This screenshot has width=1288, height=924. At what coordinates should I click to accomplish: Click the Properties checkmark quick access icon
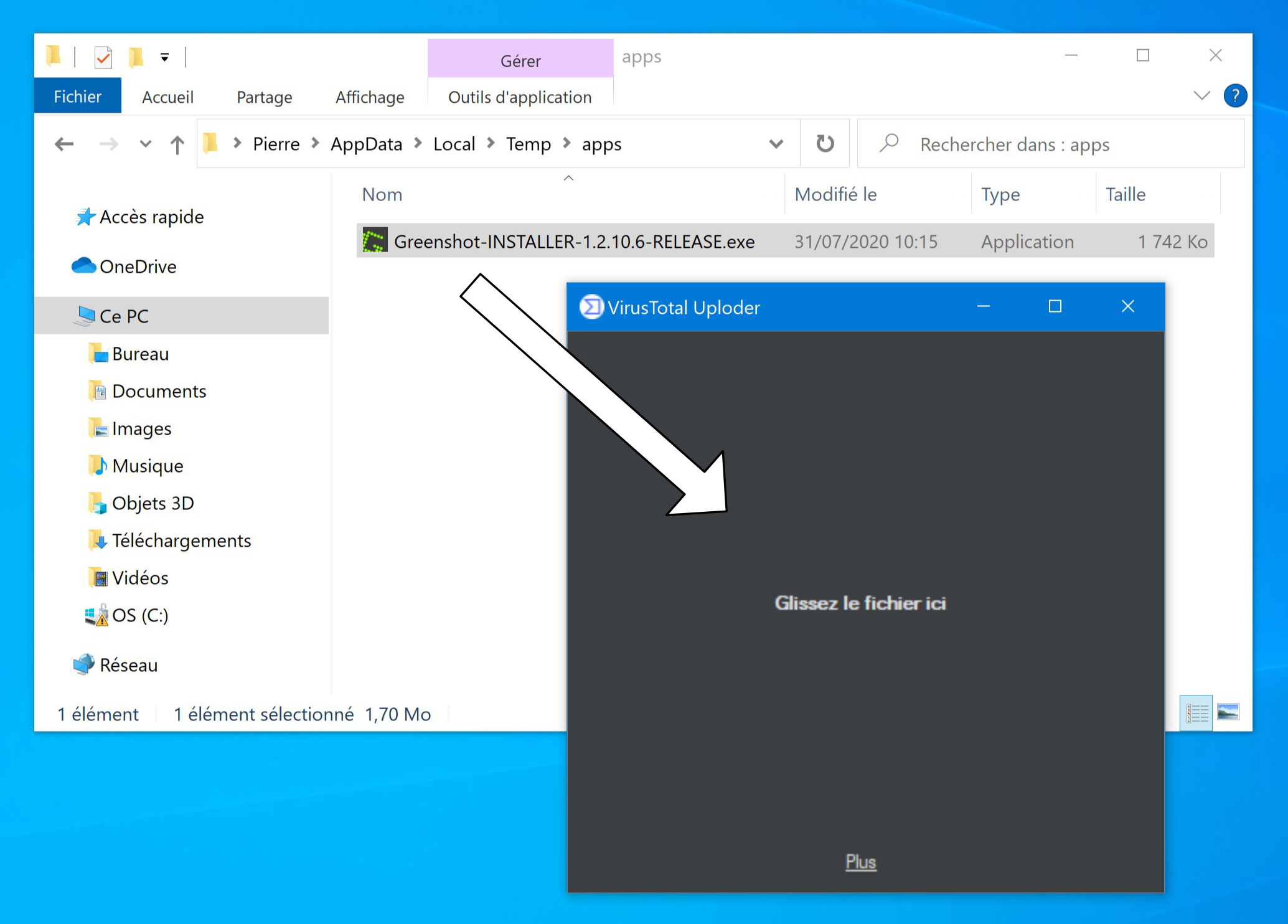pos(103,57)
